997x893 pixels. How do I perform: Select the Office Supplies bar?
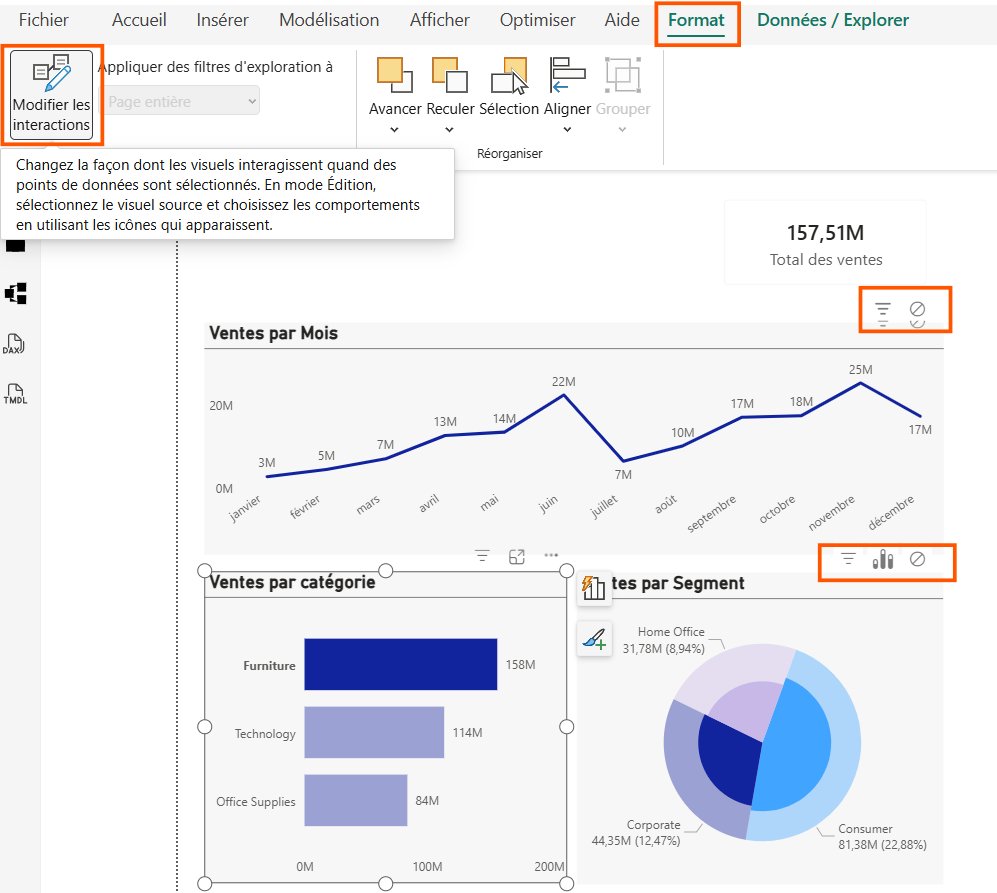click(x=355, y=800)
